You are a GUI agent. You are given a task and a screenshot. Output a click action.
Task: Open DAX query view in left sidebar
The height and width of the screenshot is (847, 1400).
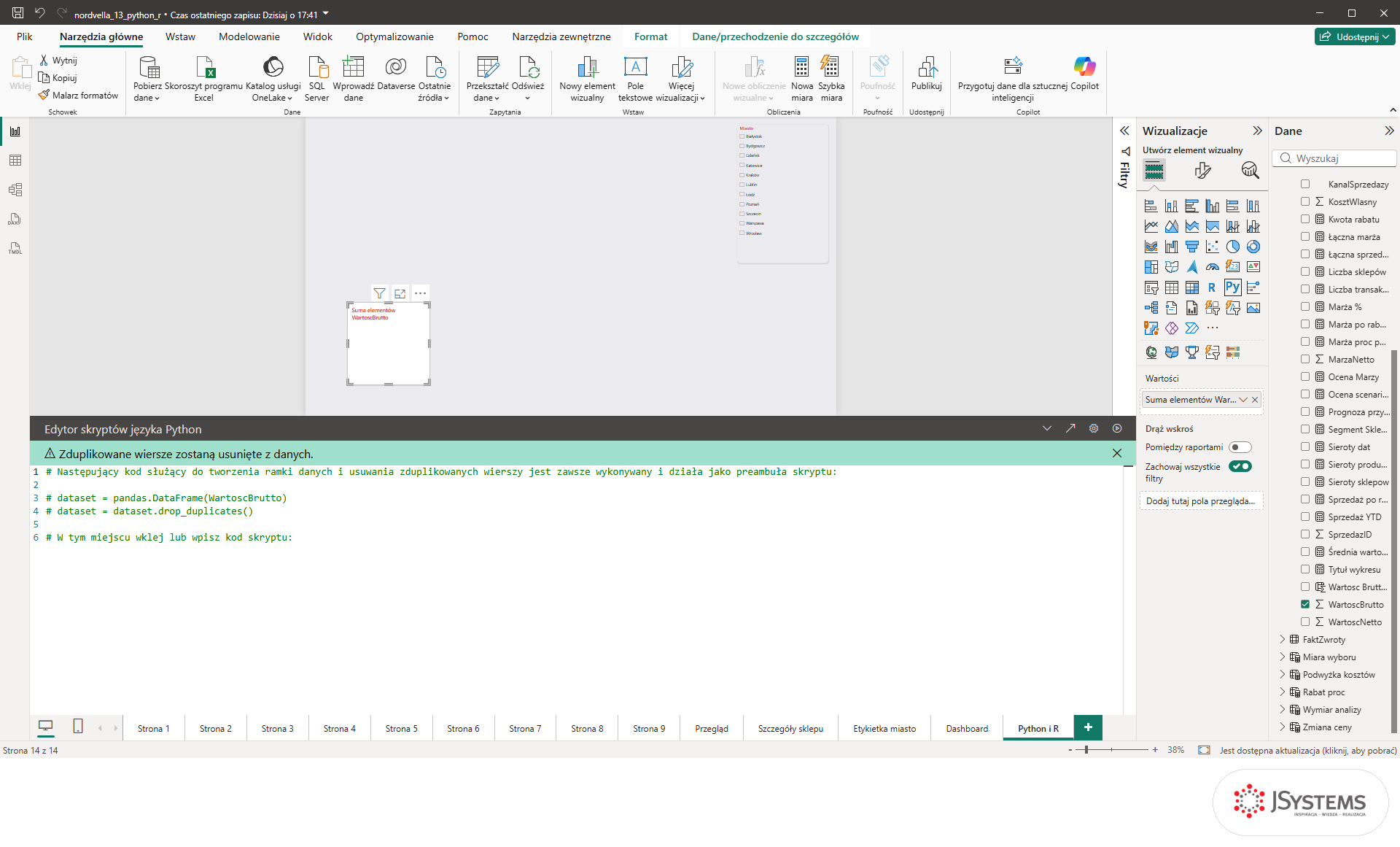coord(15,219)
